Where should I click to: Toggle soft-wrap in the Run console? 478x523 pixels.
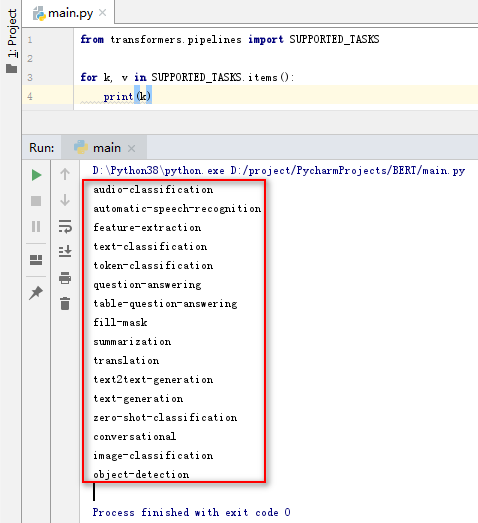click(65, 226)
